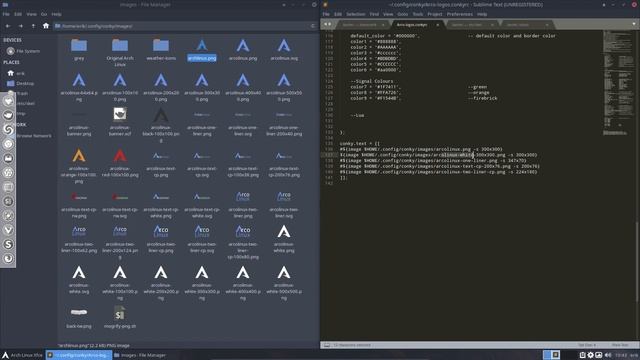Toggle sidebar icon in Sublime status bar
The width and height of the screenshot is (640, 360).
click(327, 345)
